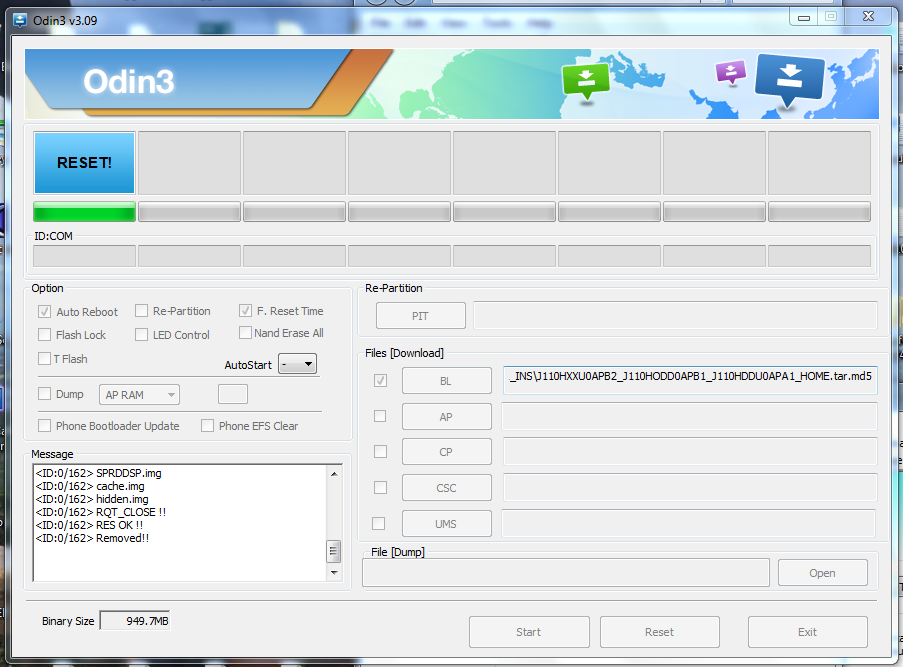903x667 pixels.
Task: Click the Odin3 title bar app icon
Action: pos(20,20)
